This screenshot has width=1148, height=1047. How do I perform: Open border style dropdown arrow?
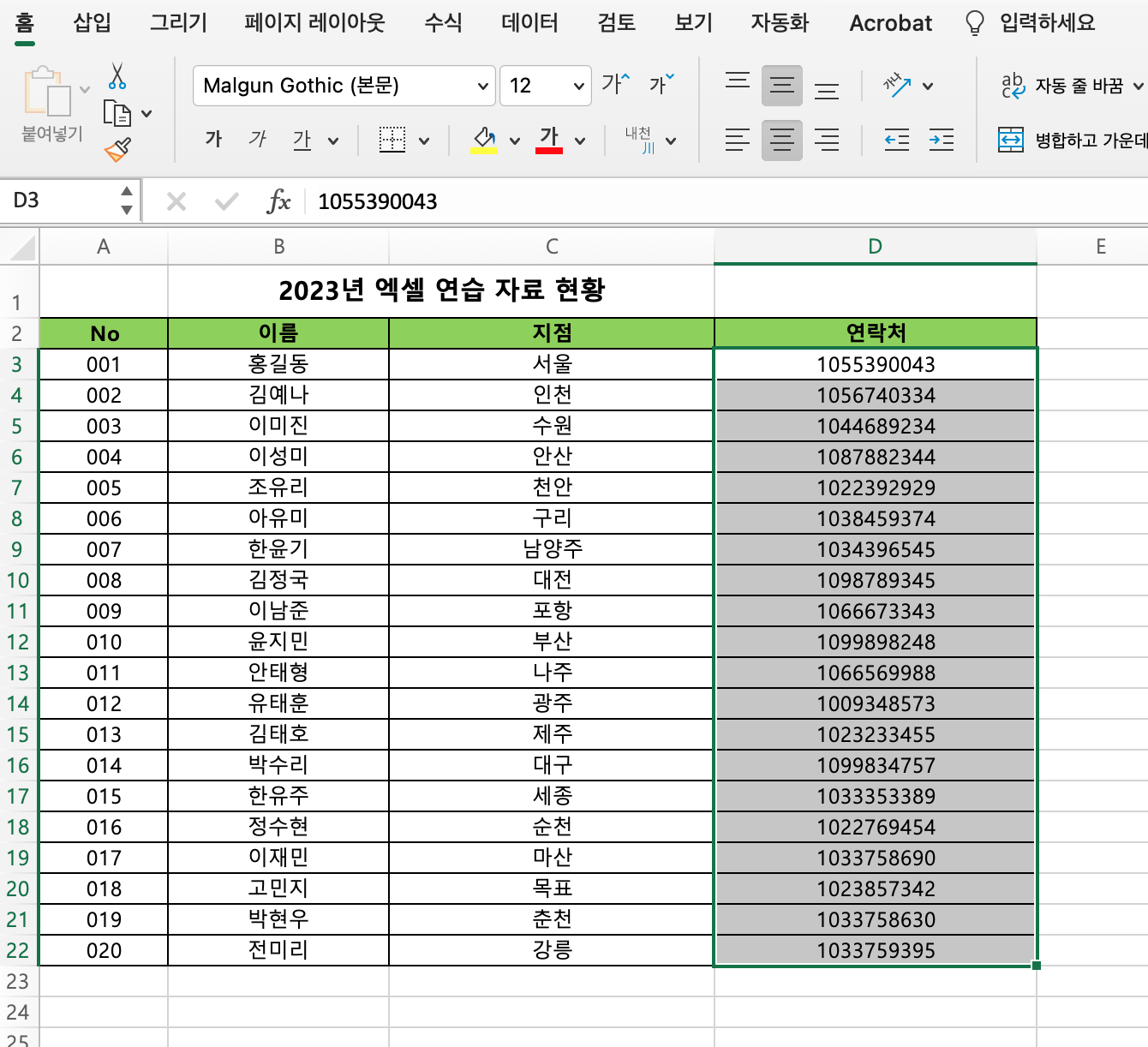point(424,141)
